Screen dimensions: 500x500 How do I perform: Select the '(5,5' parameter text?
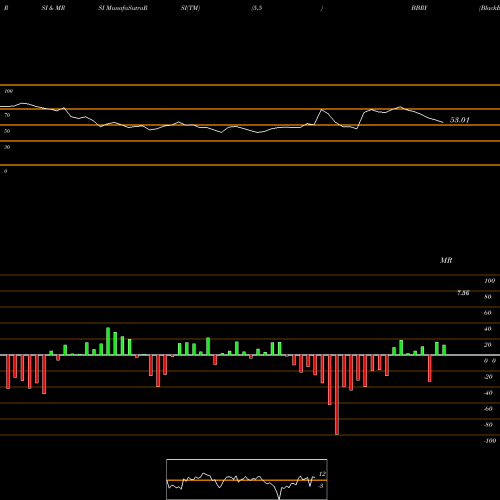click(257, 8)
